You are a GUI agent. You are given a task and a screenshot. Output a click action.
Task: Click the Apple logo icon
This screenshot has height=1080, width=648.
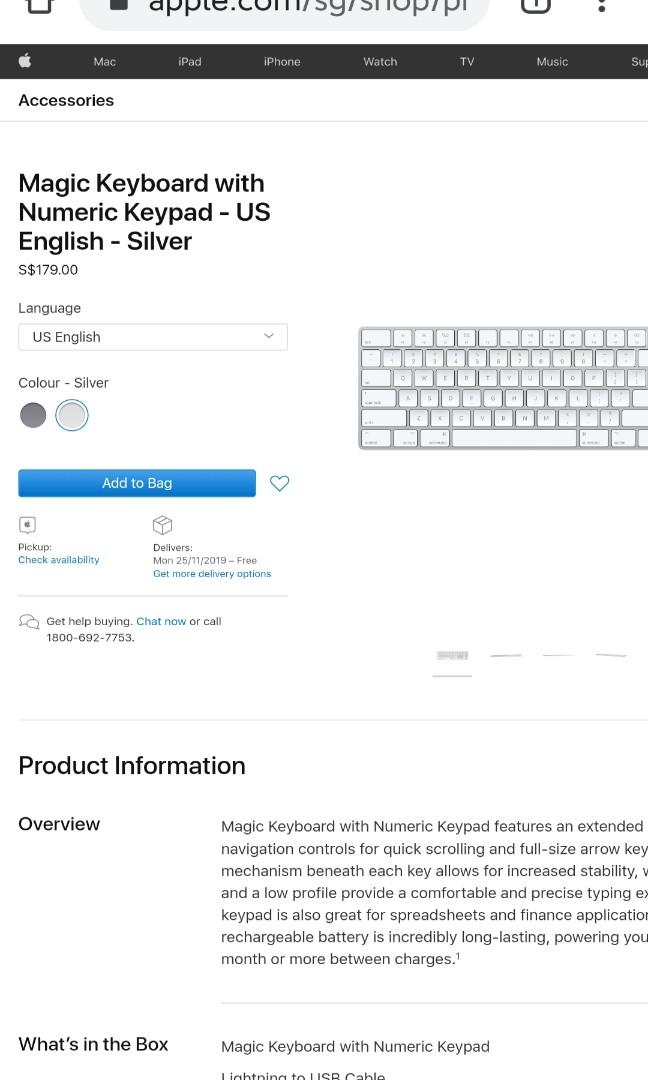(x=25, y=61)
